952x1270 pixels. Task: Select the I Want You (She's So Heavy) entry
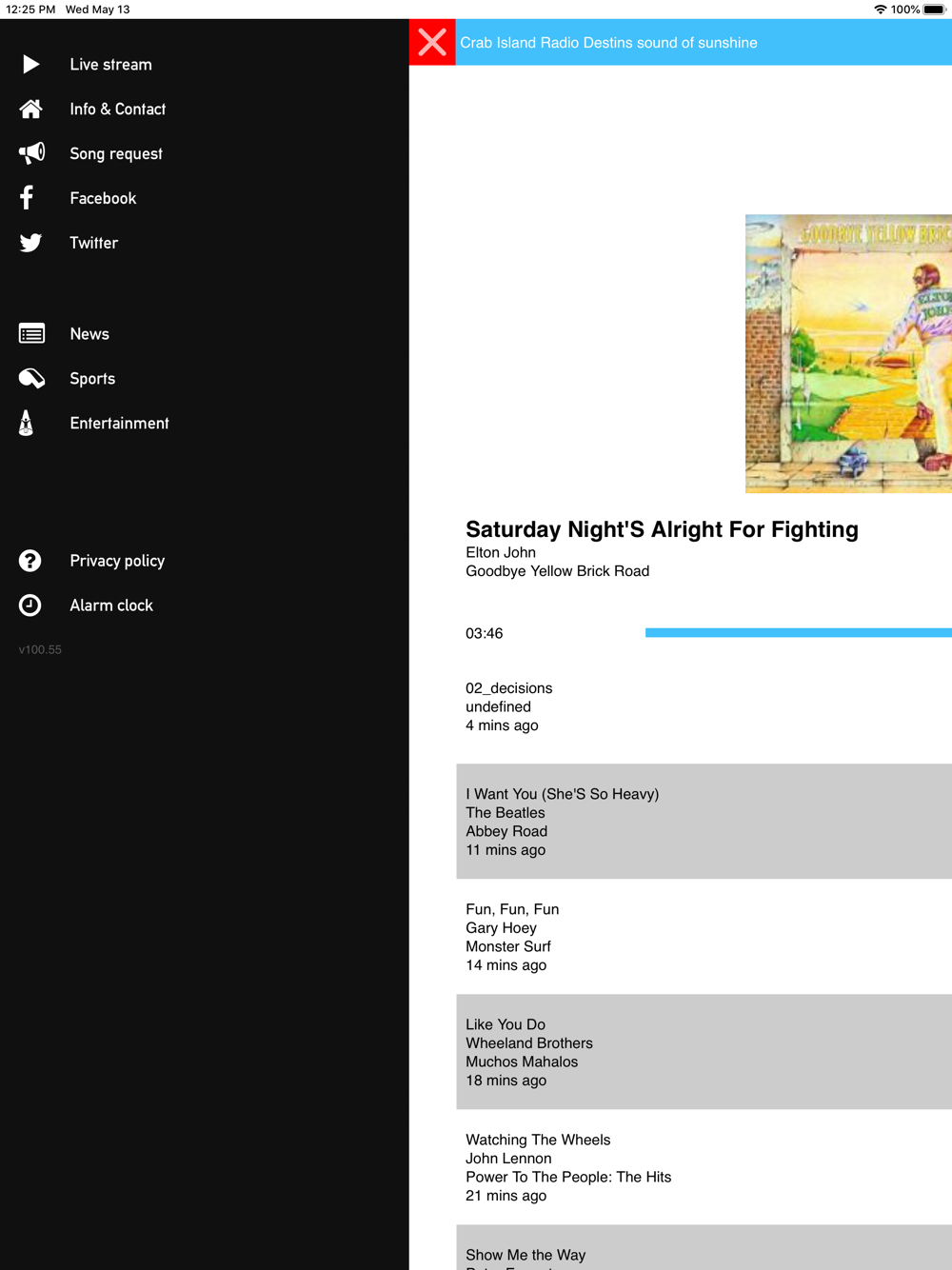point(704,821)
